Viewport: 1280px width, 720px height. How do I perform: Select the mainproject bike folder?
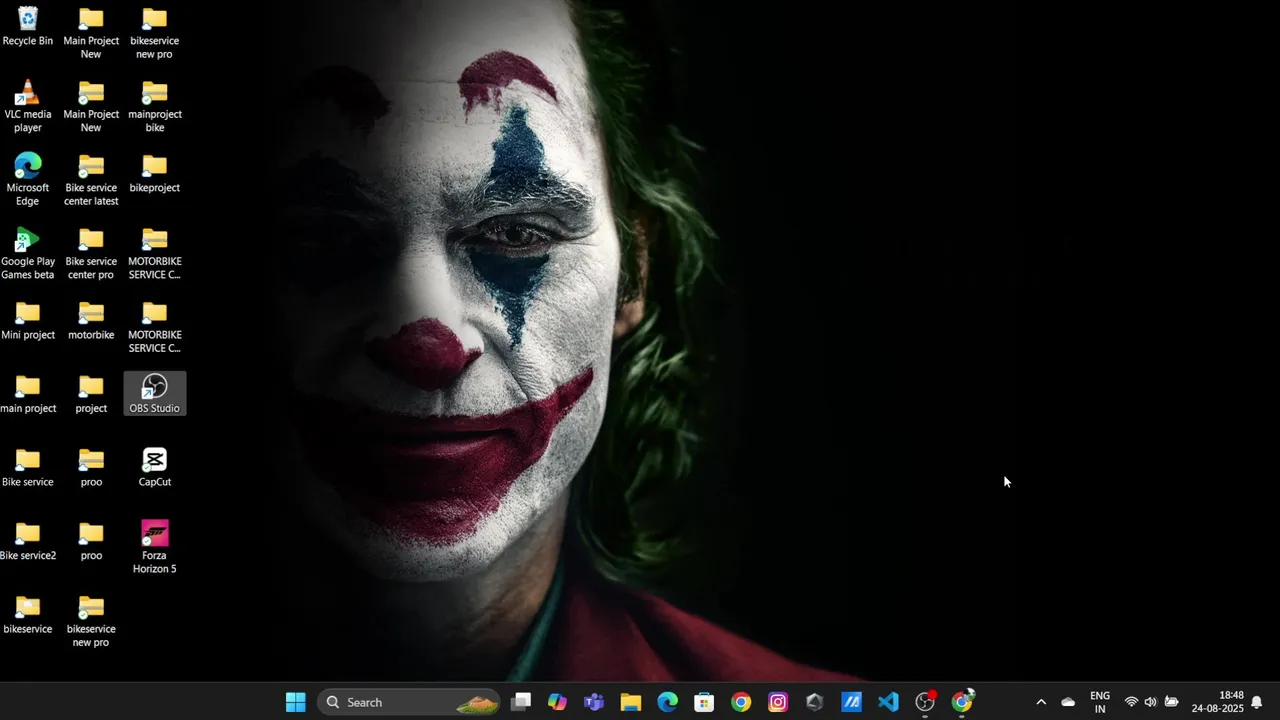[155, 106]
